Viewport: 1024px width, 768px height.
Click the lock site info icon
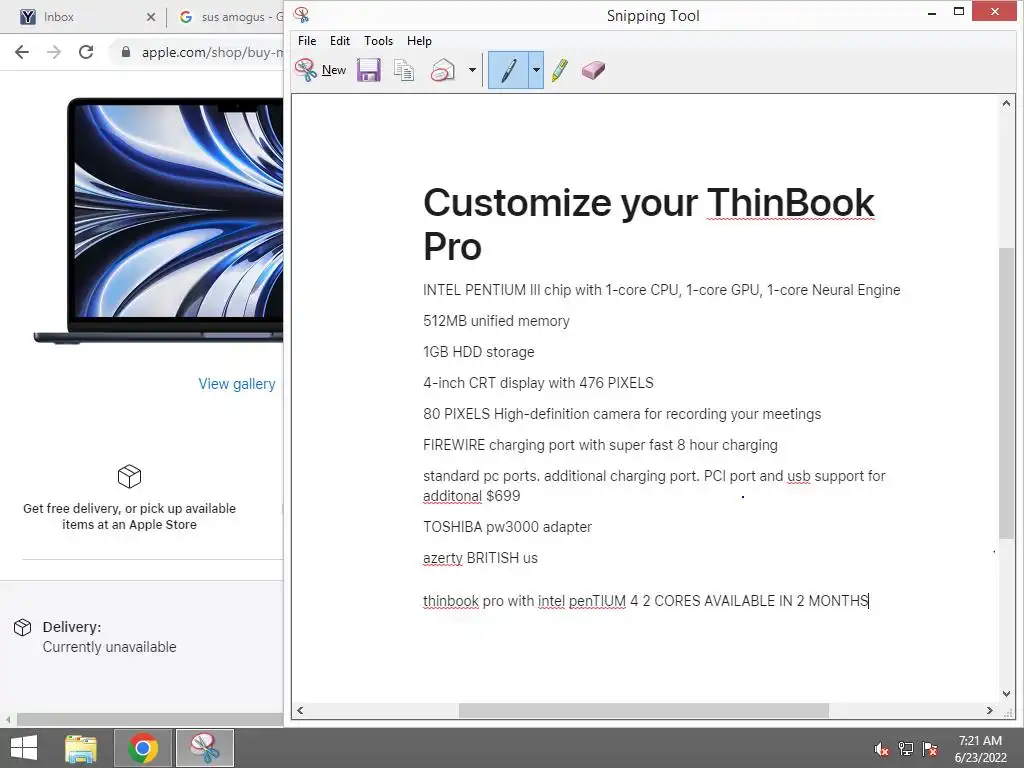click(x=126, y=52)
